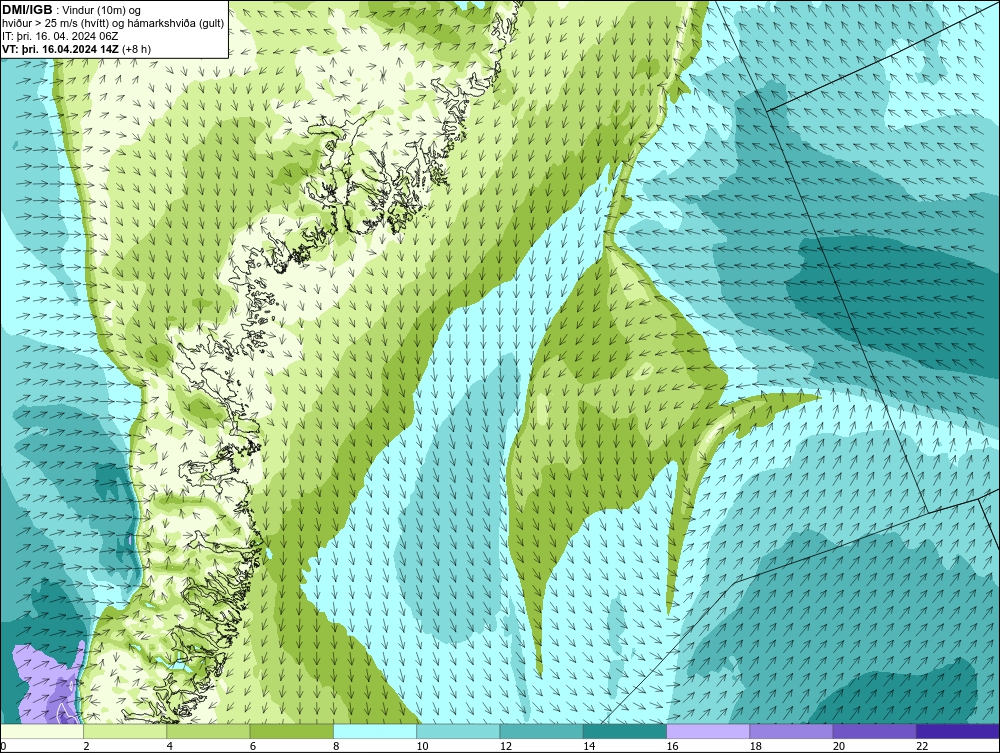The height and width of the screenshot is (753, 1000).
Task: Select the 'hviður > 25 m/s (hvítt)' header line
Action: tap(114, 23)
